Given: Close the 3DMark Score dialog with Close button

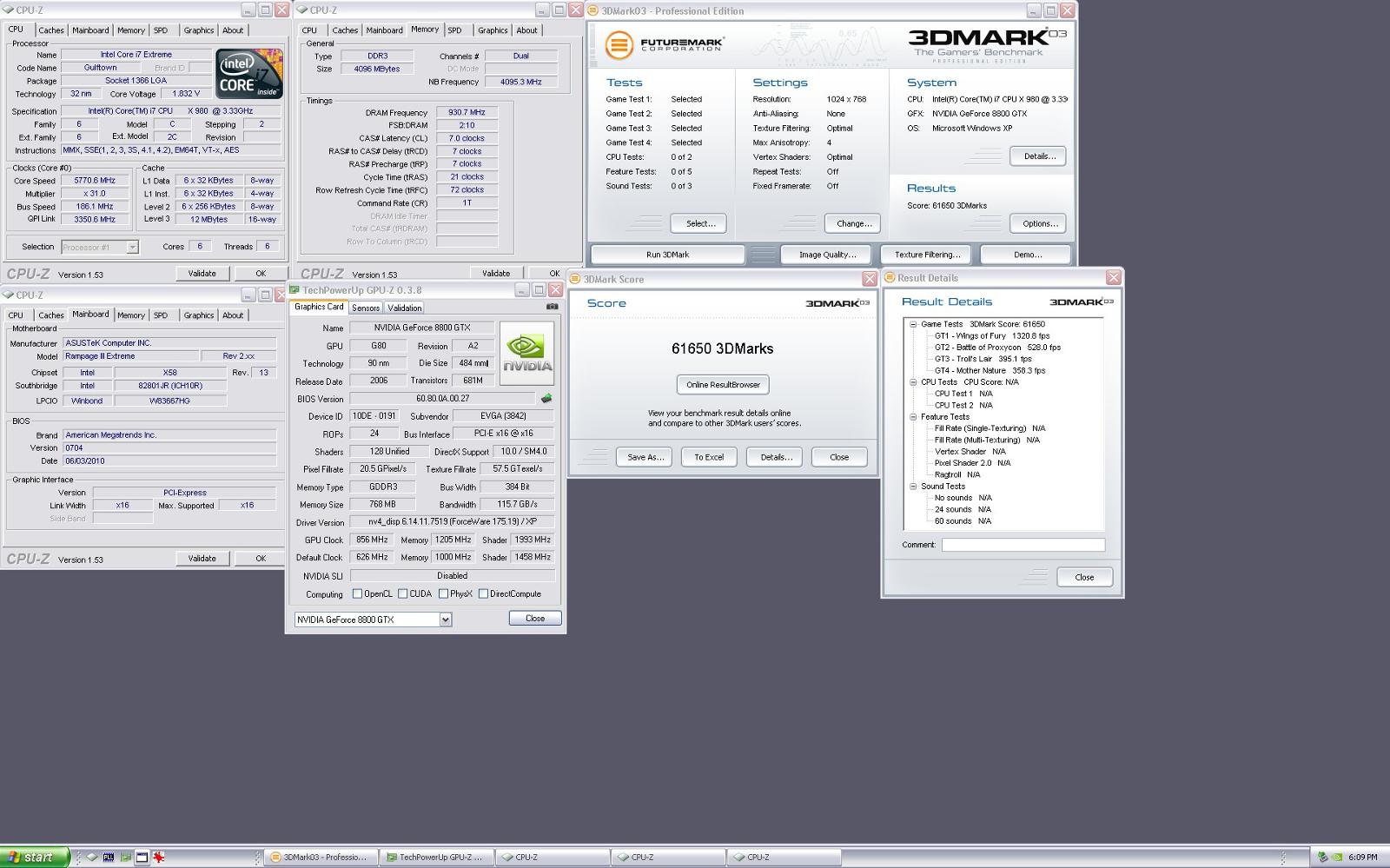Looking at the screenshot, I should (839, 457).
